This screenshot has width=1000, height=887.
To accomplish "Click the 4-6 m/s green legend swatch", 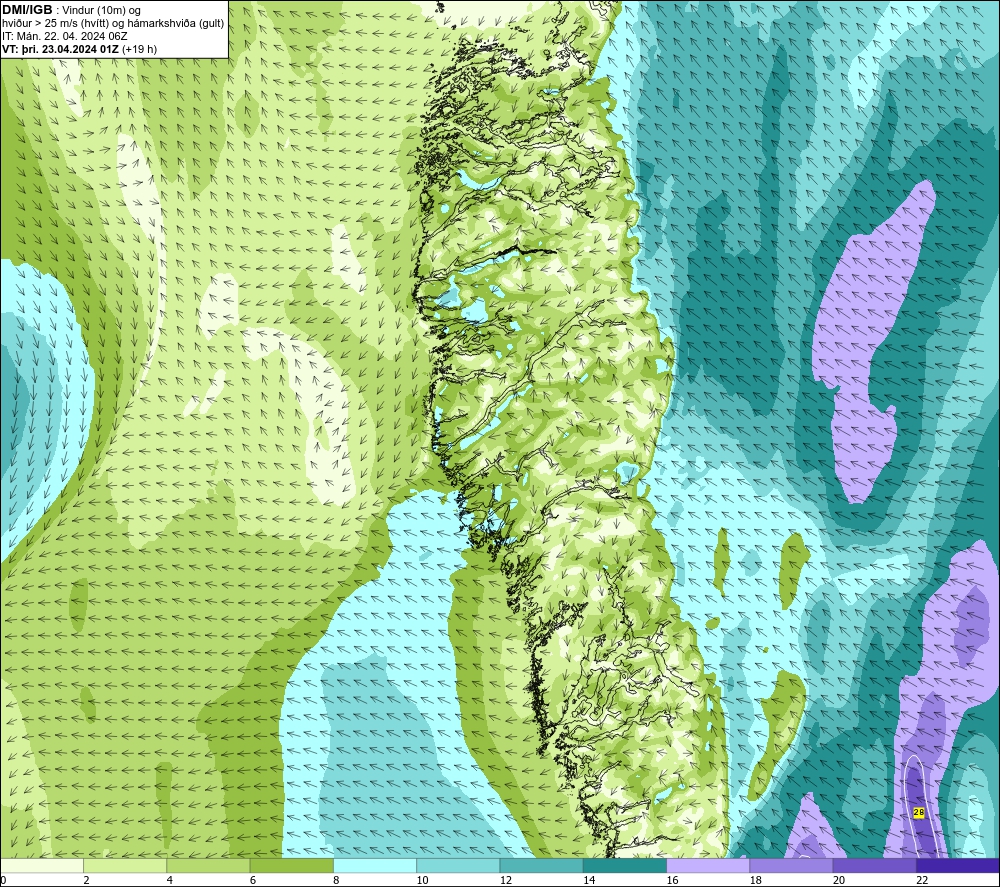I will [x=209, y=865].
